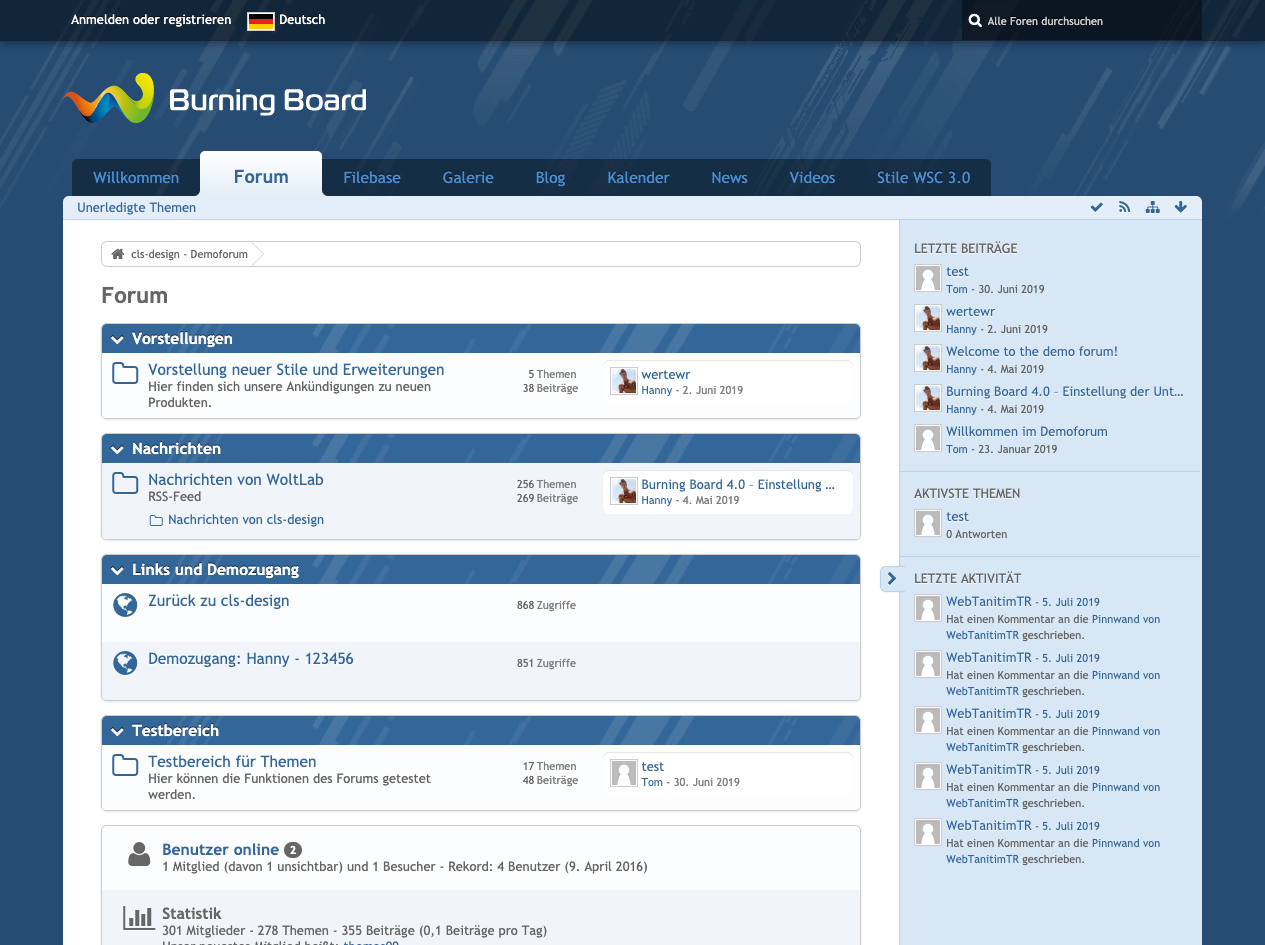Click folder icon beside Nachrichten von WoltLab
Screen dimensions: 1265x945
coord(125,484)
